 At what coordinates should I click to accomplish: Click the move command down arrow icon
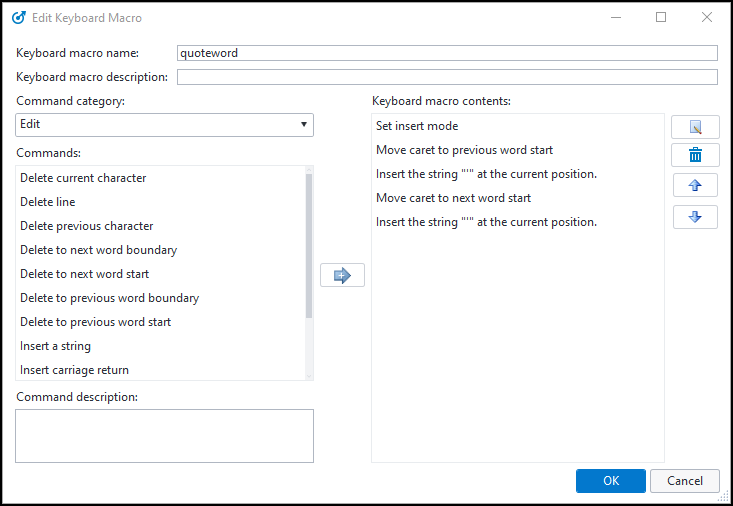point(695,217)
